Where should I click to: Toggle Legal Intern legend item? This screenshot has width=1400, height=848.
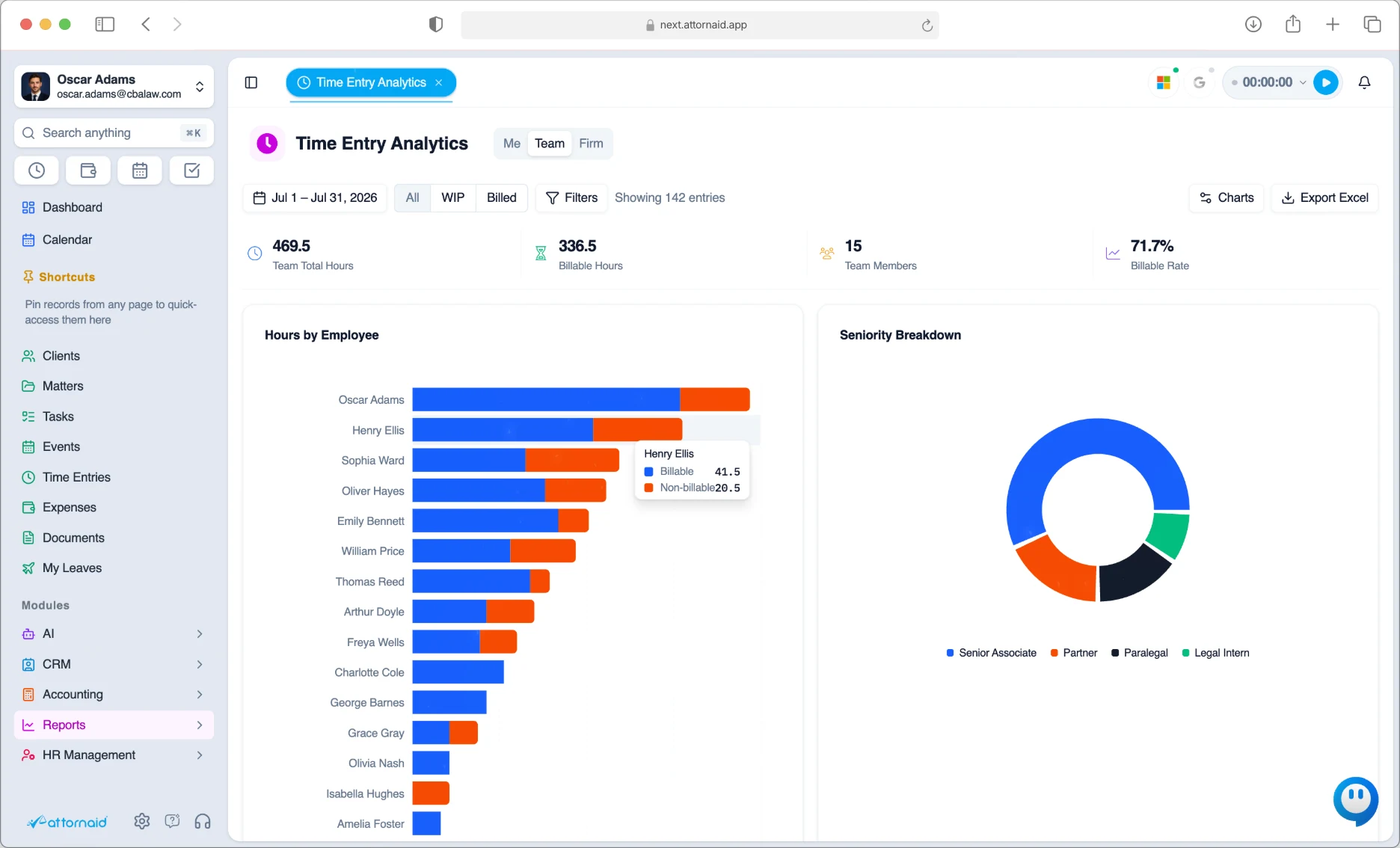click(x=1215, y=653)
